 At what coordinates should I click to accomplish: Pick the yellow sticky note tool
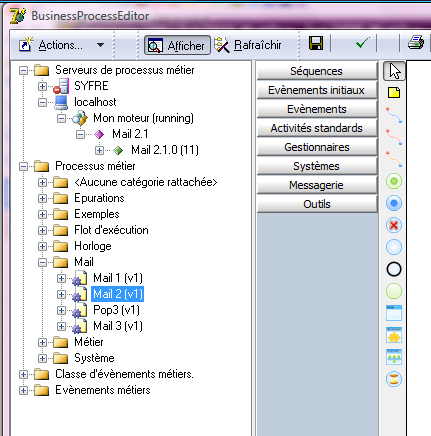[x=394, y=93]
